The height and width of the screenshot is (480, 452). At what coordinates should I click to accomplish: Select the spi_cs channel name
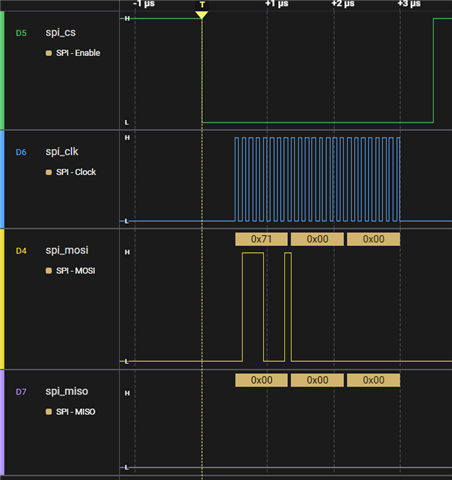[x=61, y=32]
